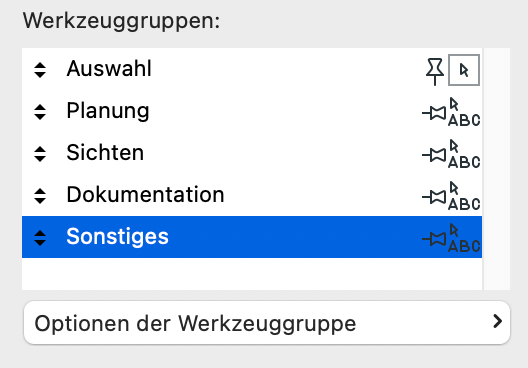
Task: Toggle the pin icon in Planung row
Action: pyautogui.click(x=434, y=113)
